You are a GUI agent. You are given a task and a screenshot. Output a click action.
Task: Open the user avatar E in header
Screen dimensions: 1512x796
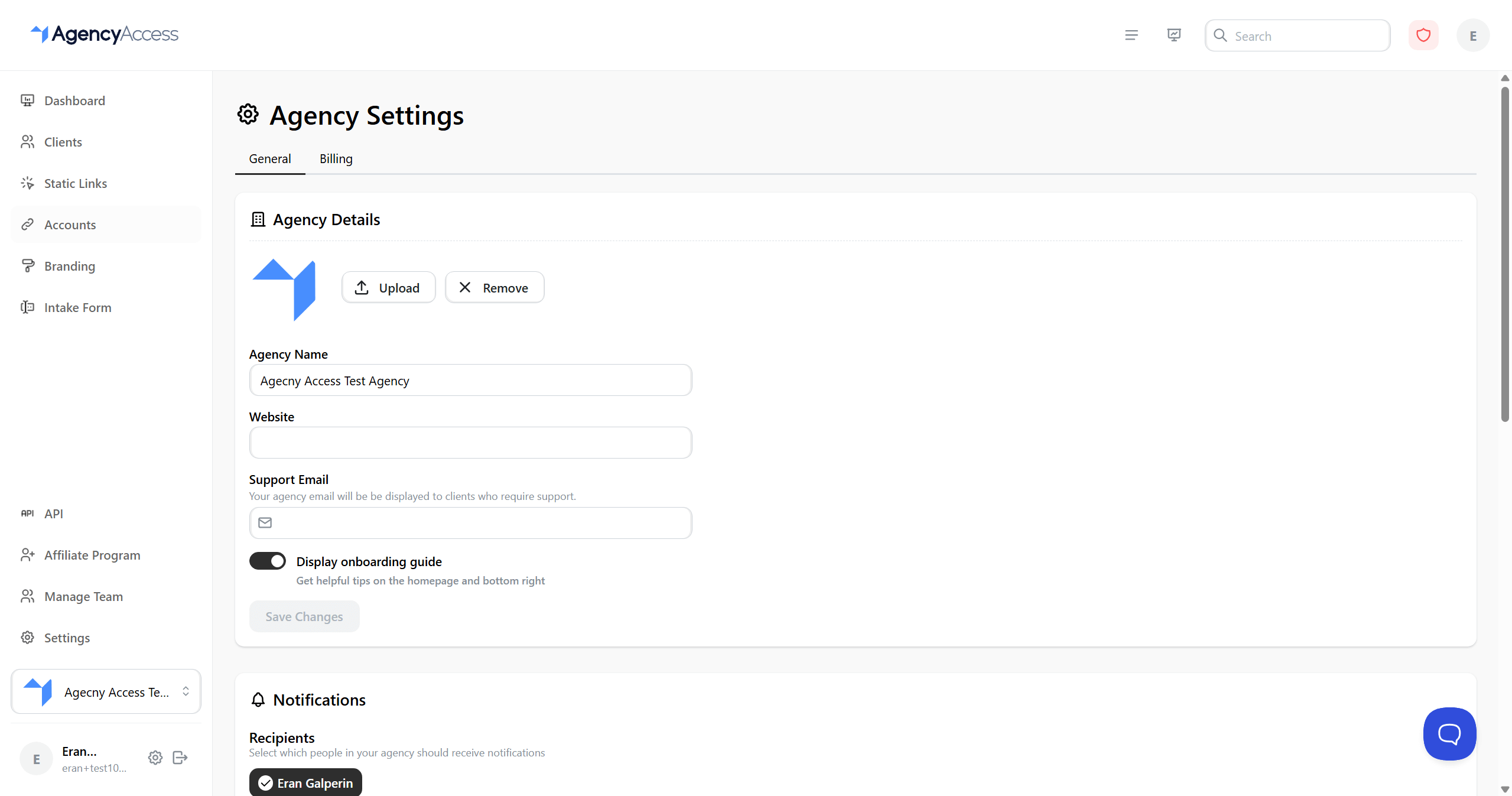tap(1472, 35)
